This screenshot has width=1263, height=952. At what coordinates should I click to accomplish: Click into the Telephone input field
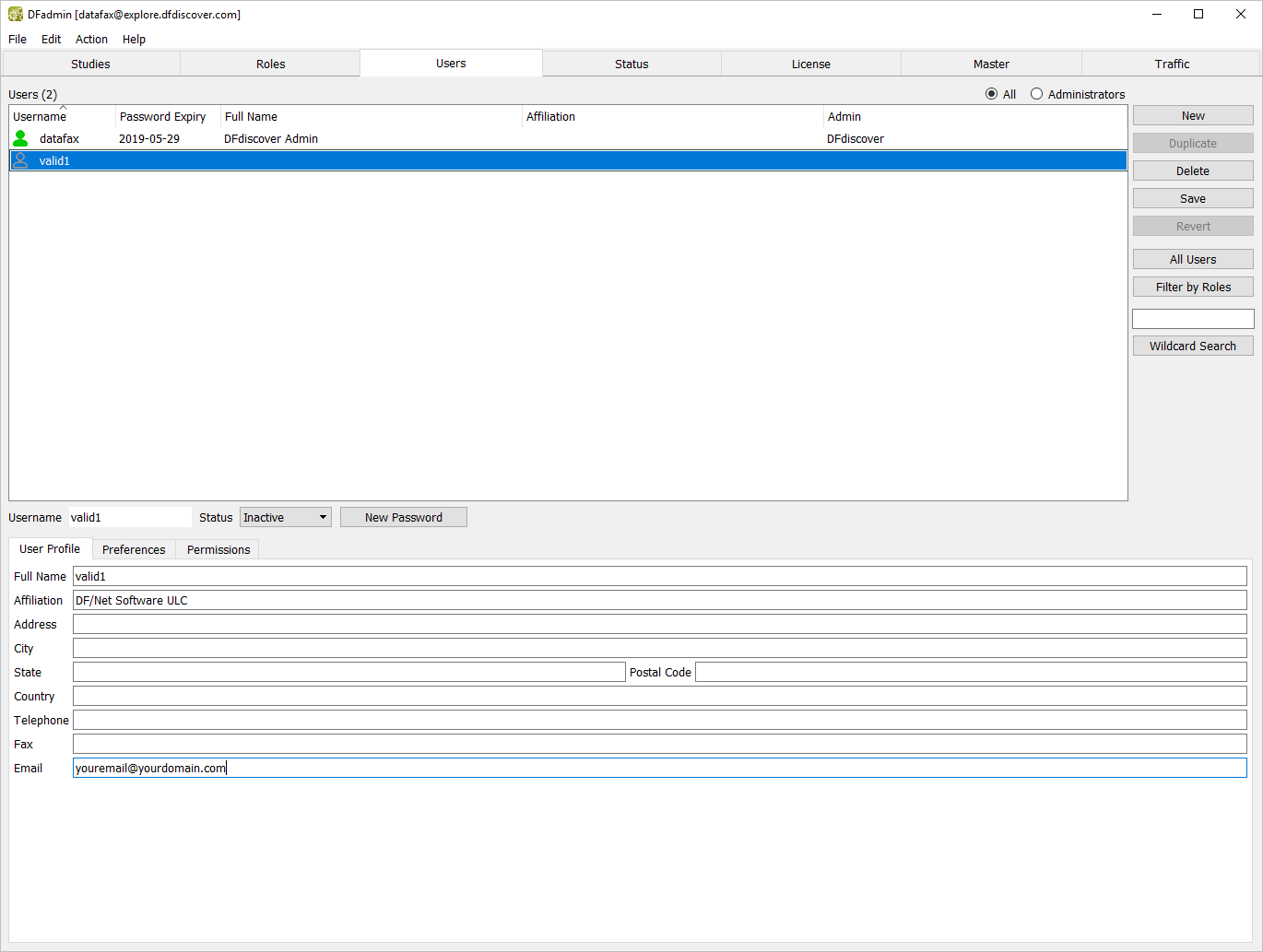tap(659, 721)
